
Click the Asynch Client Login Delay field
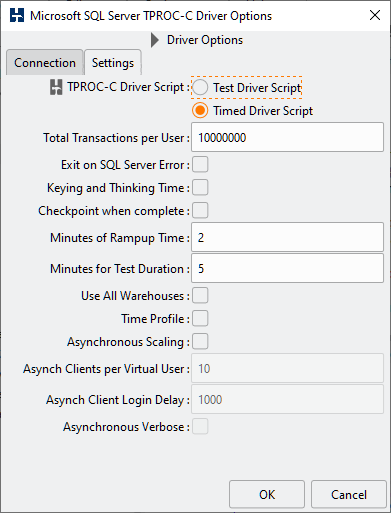(x=287, y=399)
